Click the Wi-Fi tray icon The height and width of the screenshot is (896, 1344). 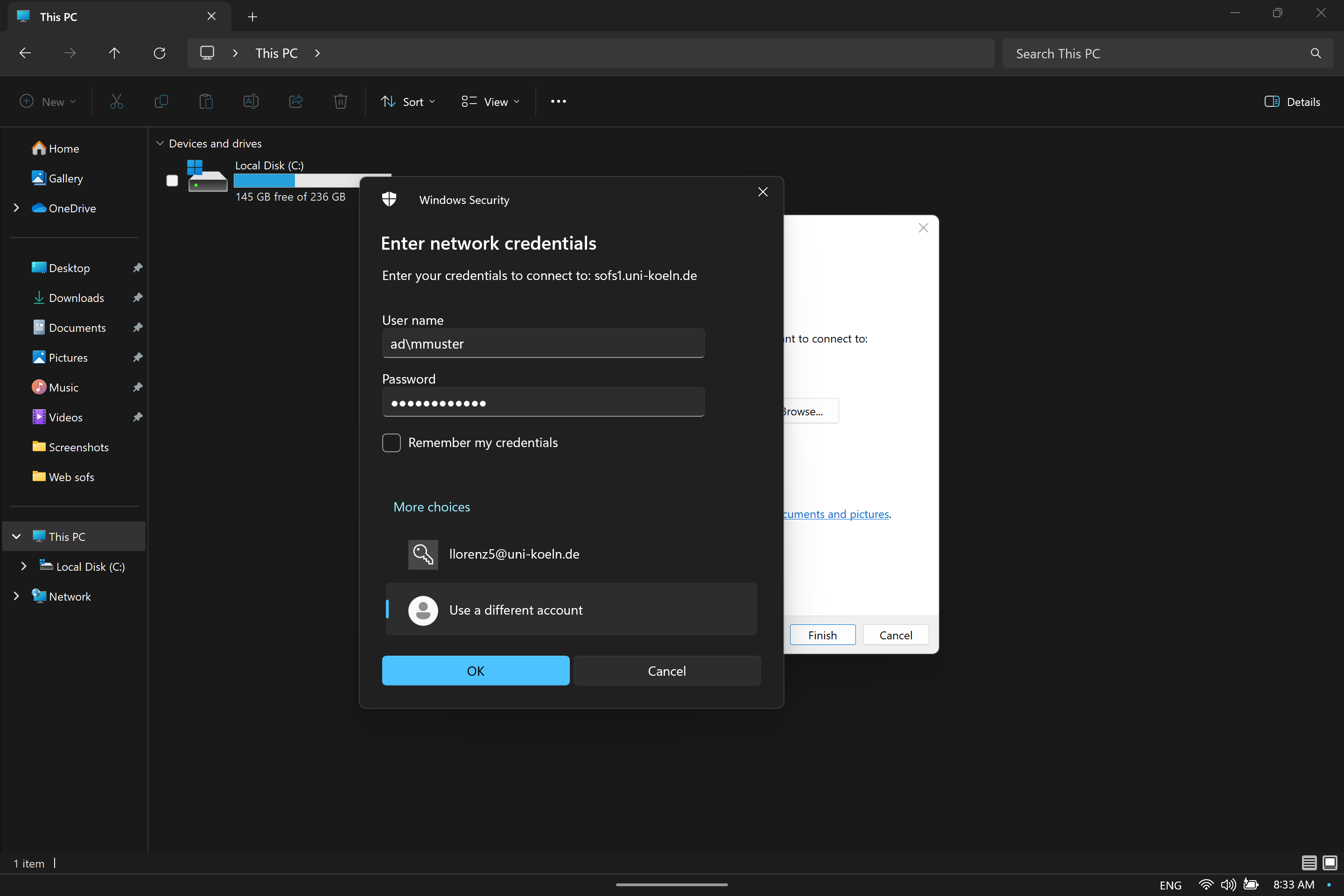(1206, 885)
